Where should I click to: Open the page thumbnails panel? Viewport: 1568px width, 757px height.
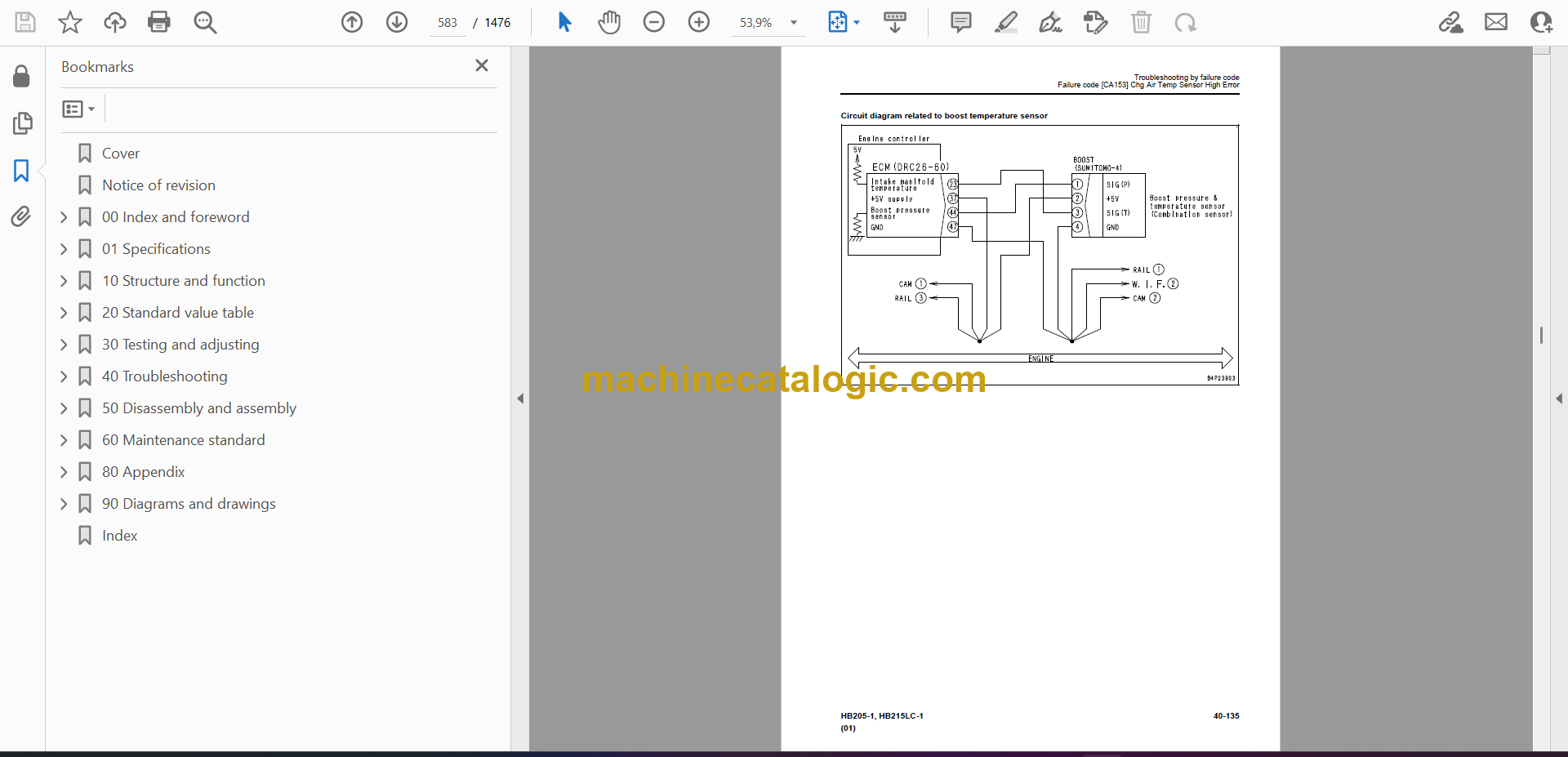click(x=22, y=123)
